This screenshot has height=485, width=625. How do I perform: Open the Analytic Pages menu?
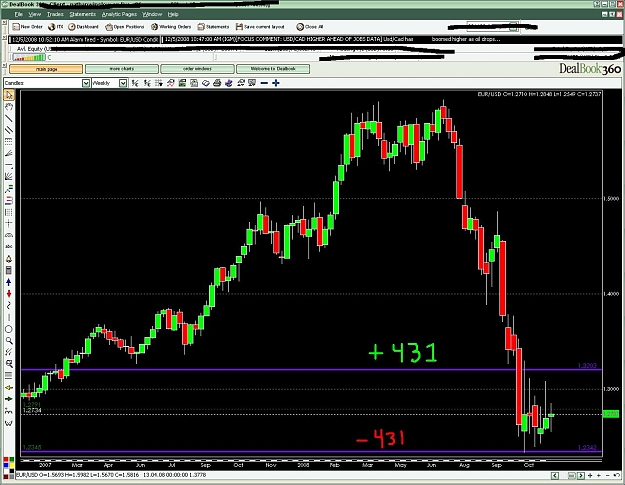click(x=119, y=14)
